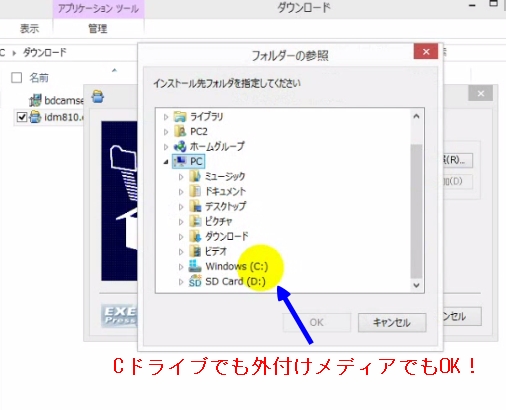
Task: Select the ミュージック label
Action: pyautogui.click(x=225, y=176)
